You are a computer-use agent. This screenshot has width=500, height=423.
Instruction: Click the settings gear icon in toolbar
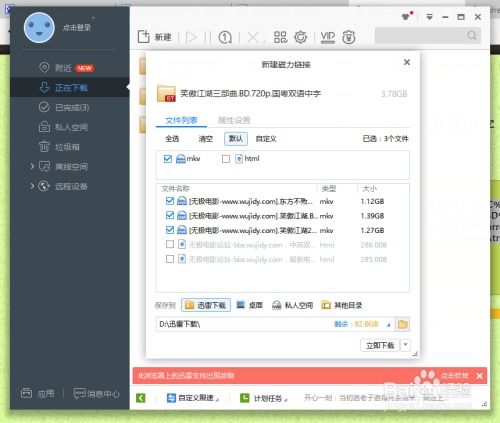tap(301, 37)
